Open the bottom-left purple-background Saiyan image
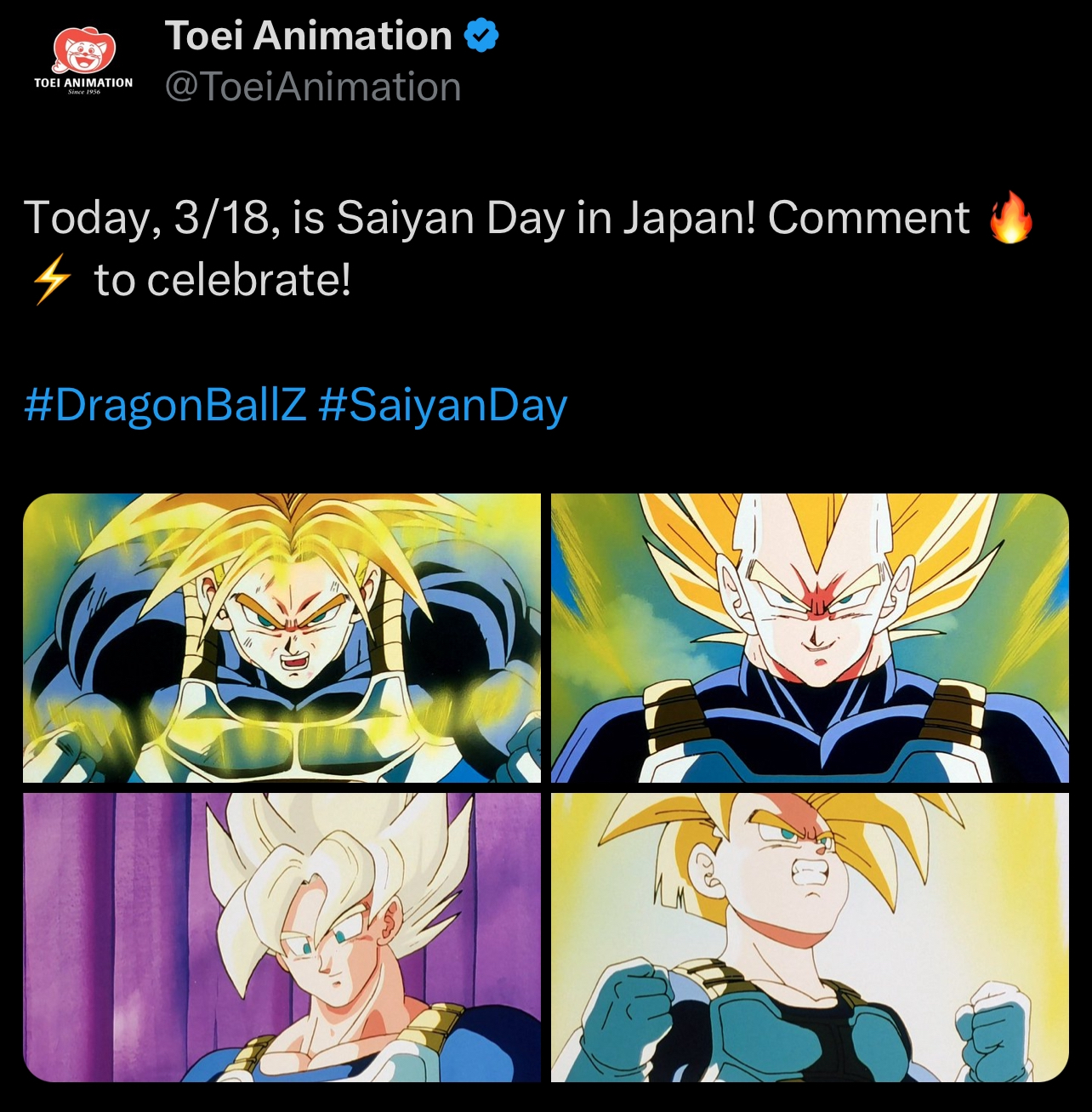Image resolution: width=1092 pixels, height=1112 pixels. [282, 937]
